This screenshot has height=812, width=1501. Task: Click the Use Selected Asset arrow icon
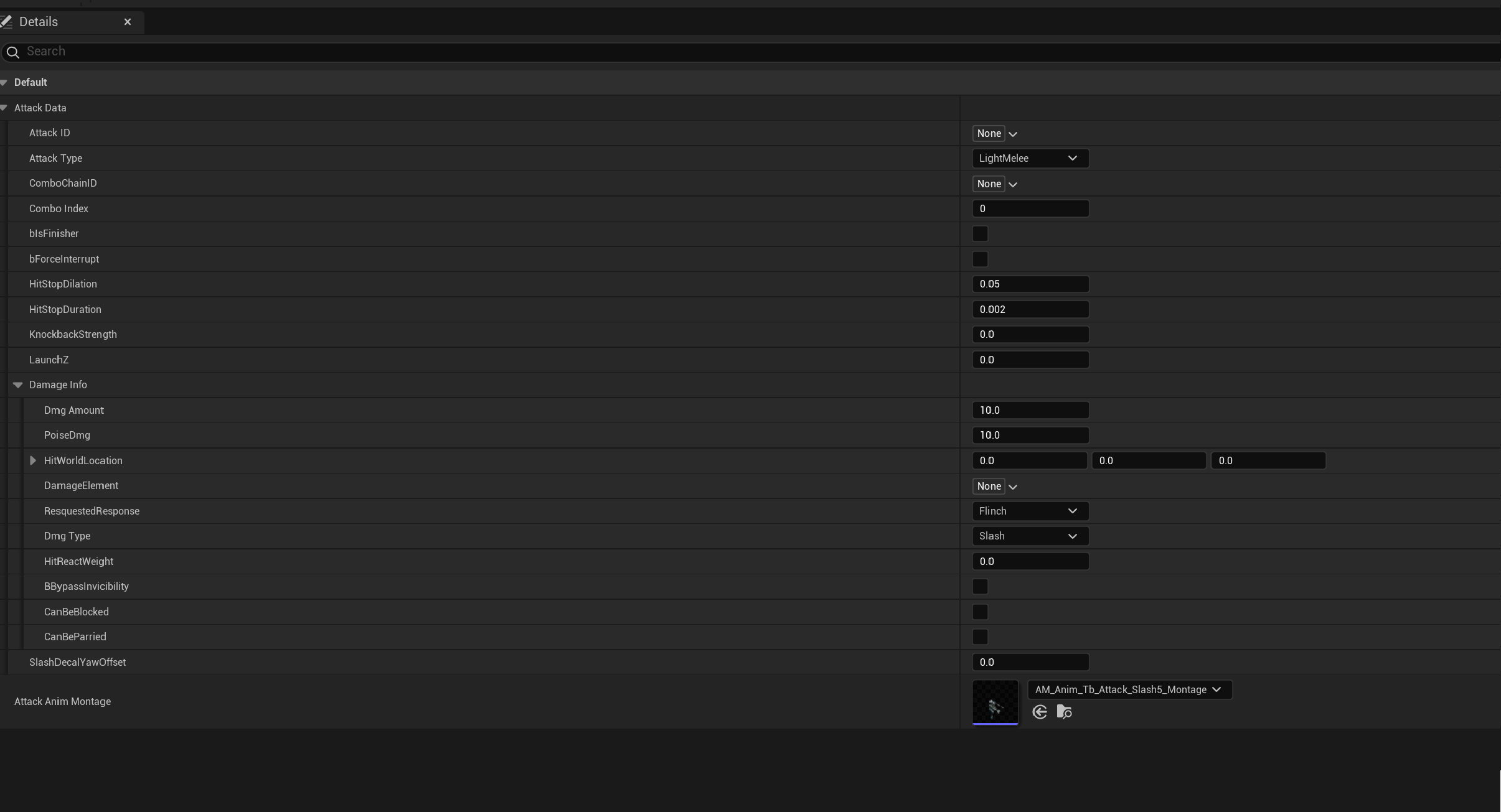pos(1038,712)
